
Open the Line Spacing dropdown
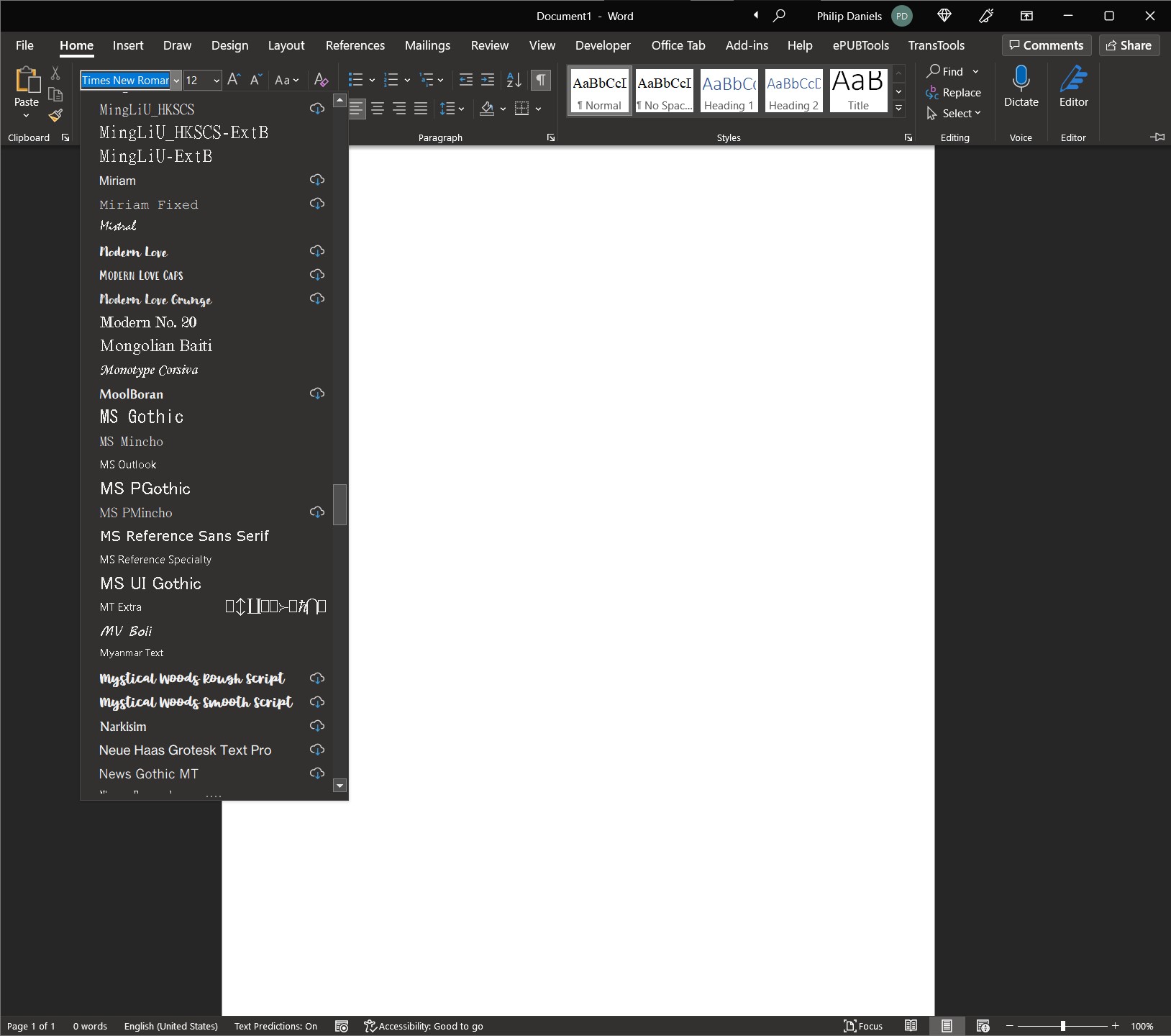coord(452,109)
